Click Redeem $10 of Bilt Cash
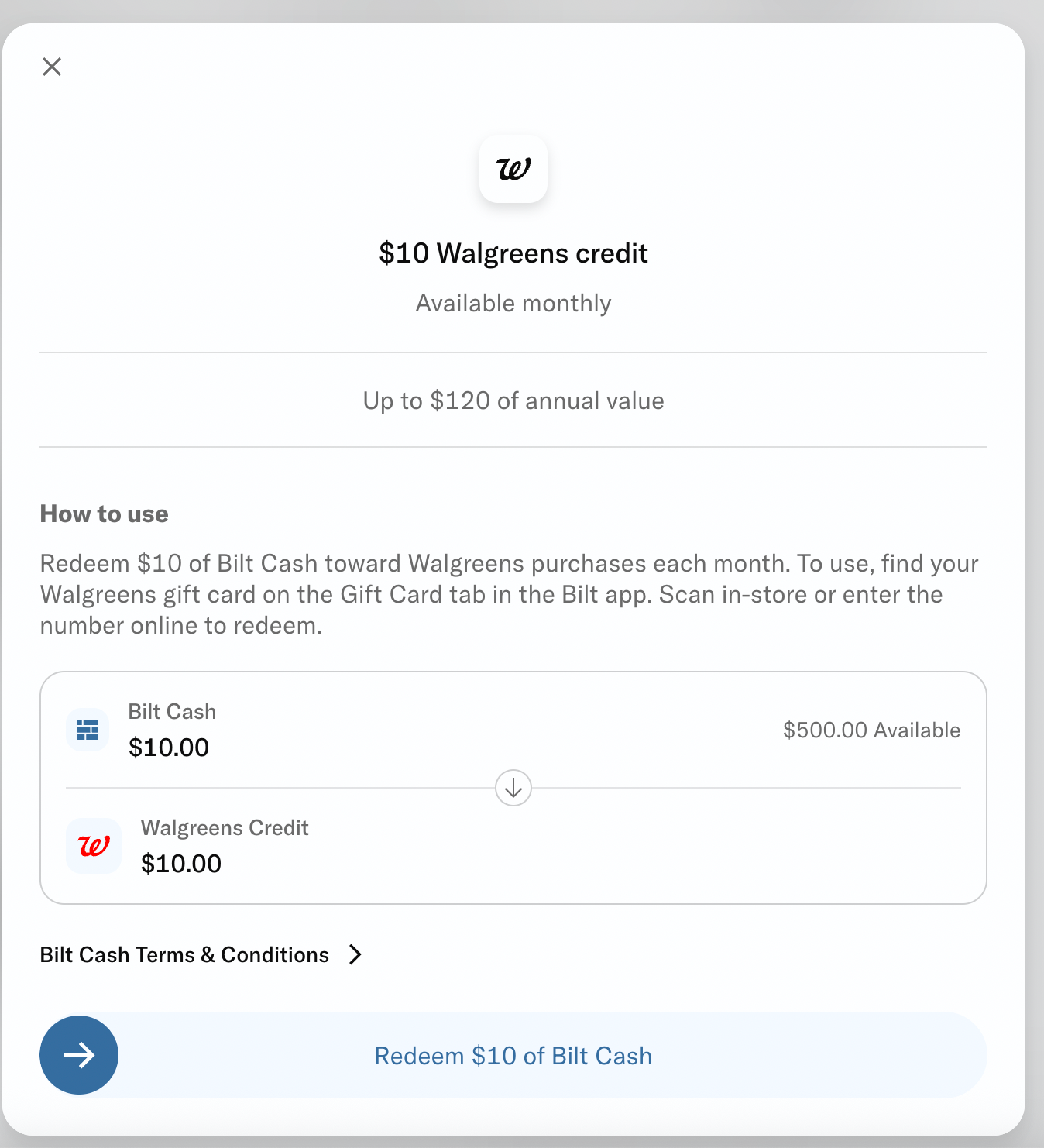Image resolution: width=1044 pixels, height=1148 pixels. tap(513, 1055)
